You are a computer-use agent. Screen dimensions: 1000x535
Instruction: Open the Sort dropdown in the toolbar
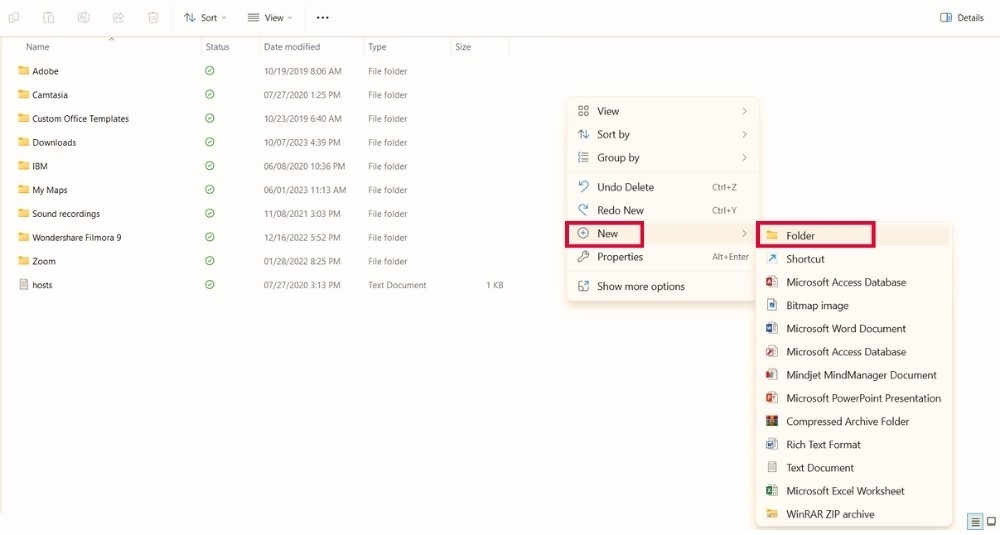(x=205, y=18)
